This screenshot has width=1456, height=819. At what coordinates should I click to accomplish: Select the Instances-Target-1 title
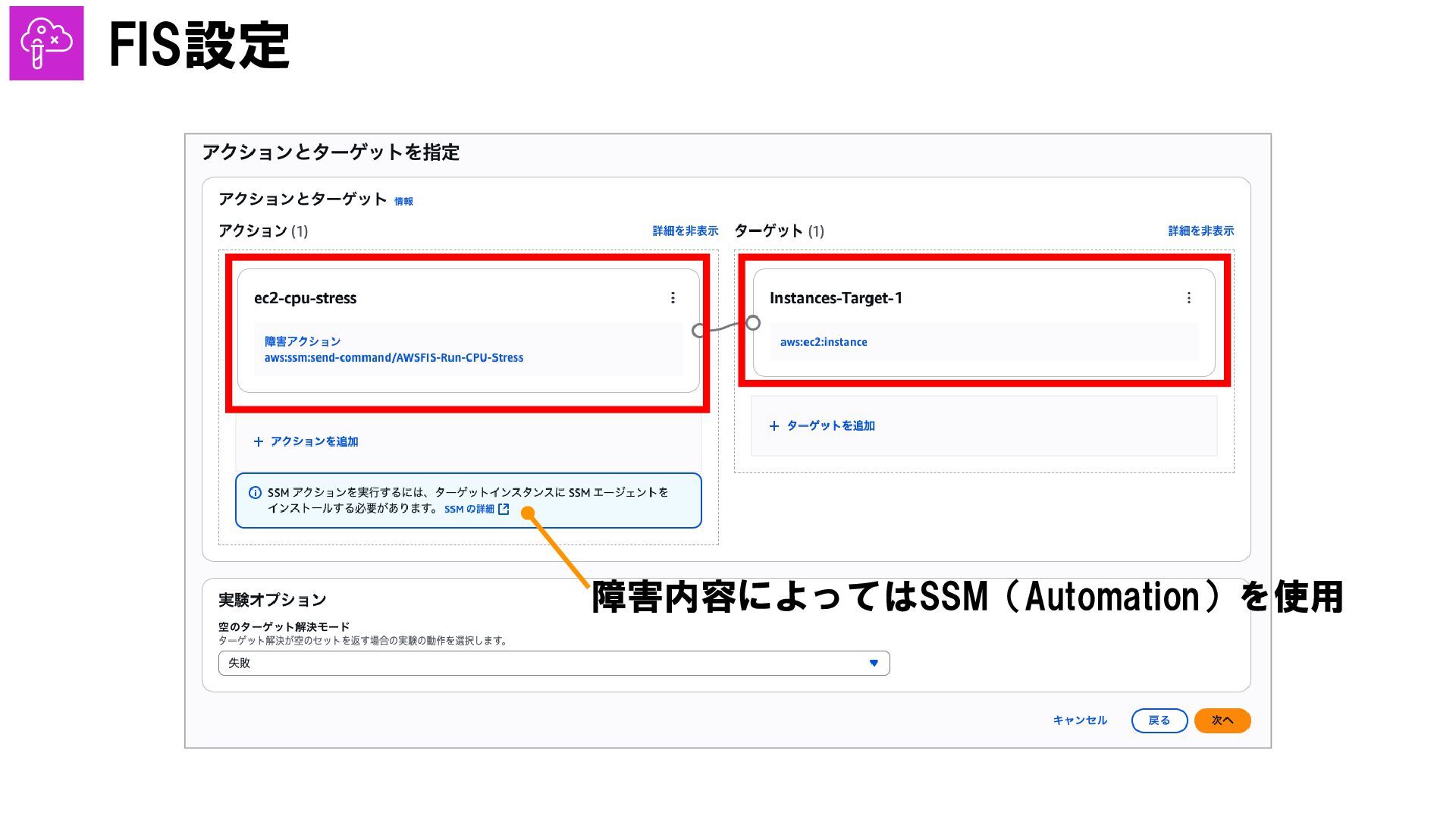[x=836, y=298]
